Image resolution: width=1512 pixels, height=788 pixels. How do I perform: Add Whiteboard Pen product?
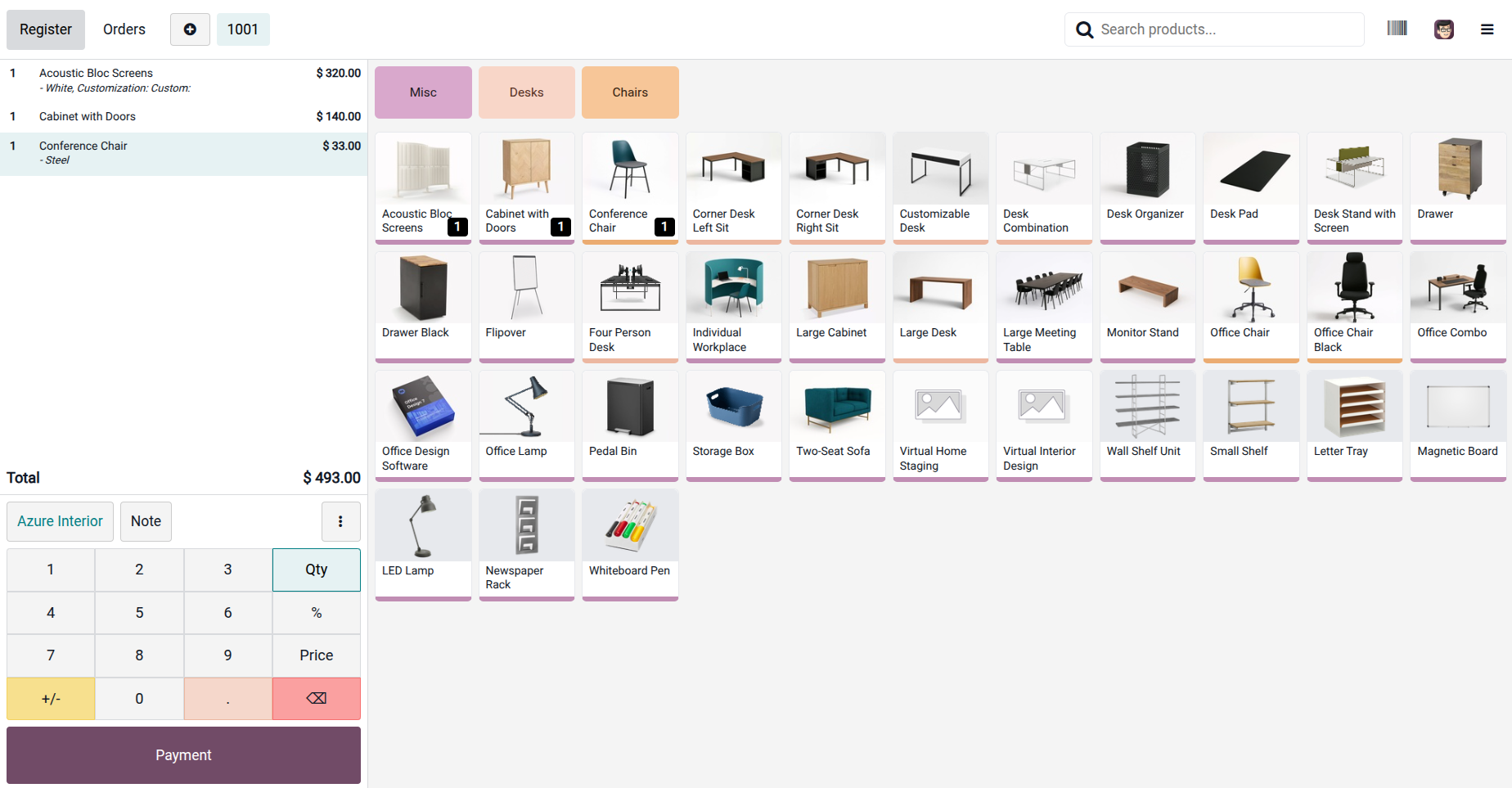click(x=630, y=545)
